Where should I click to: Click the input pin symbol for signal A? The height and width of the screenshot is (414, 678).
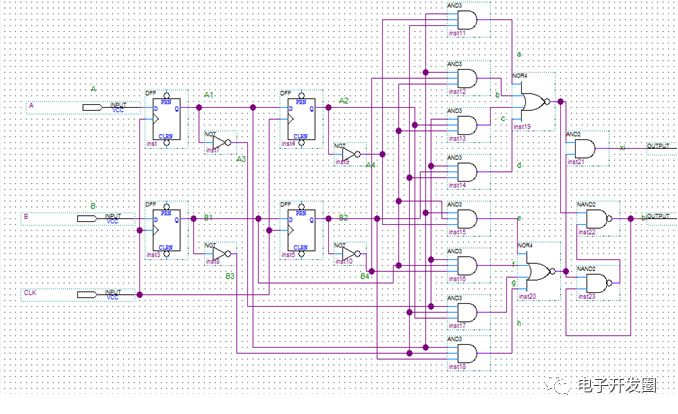[x=92, y=107]
